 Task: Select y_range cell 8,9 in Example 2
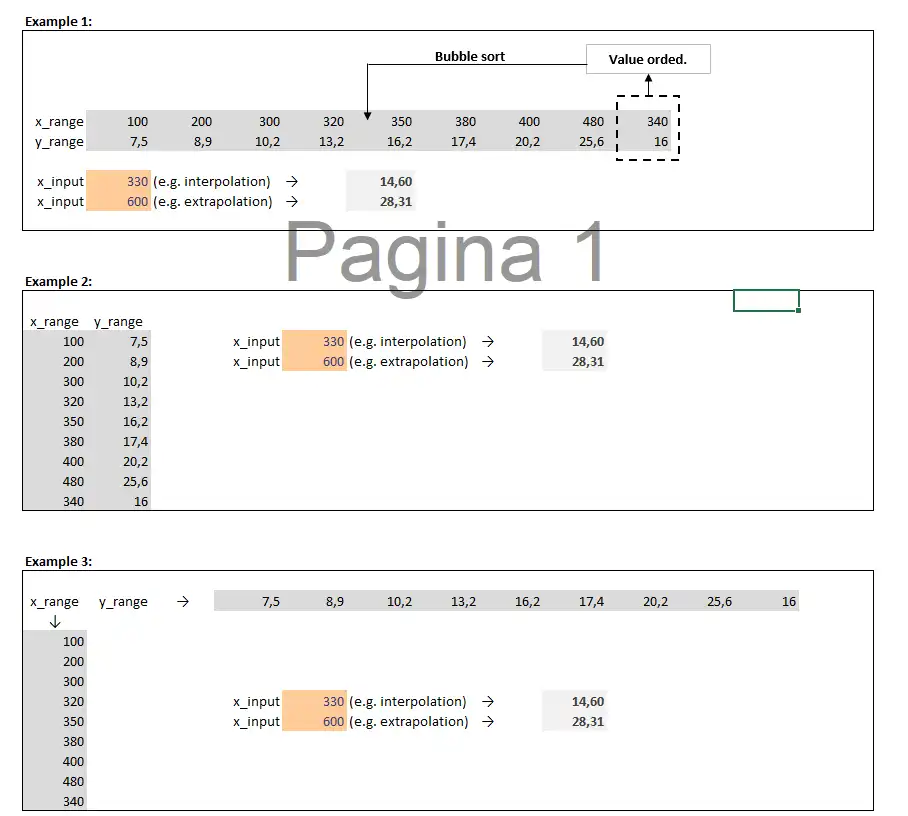(119, 361)
